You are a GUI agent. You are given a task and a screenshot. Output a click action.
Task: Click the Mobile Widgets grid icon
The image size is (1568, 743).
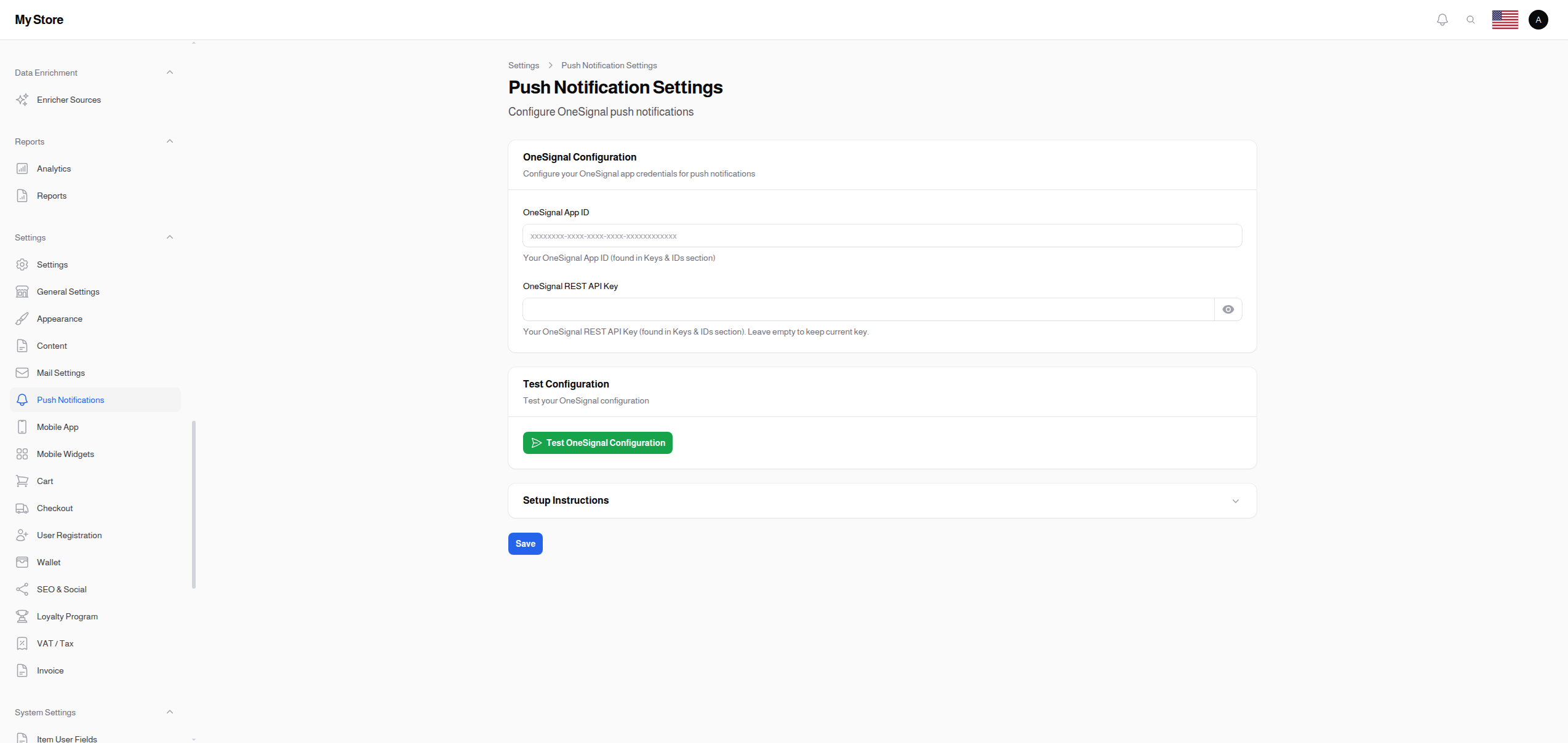point(22,453)
